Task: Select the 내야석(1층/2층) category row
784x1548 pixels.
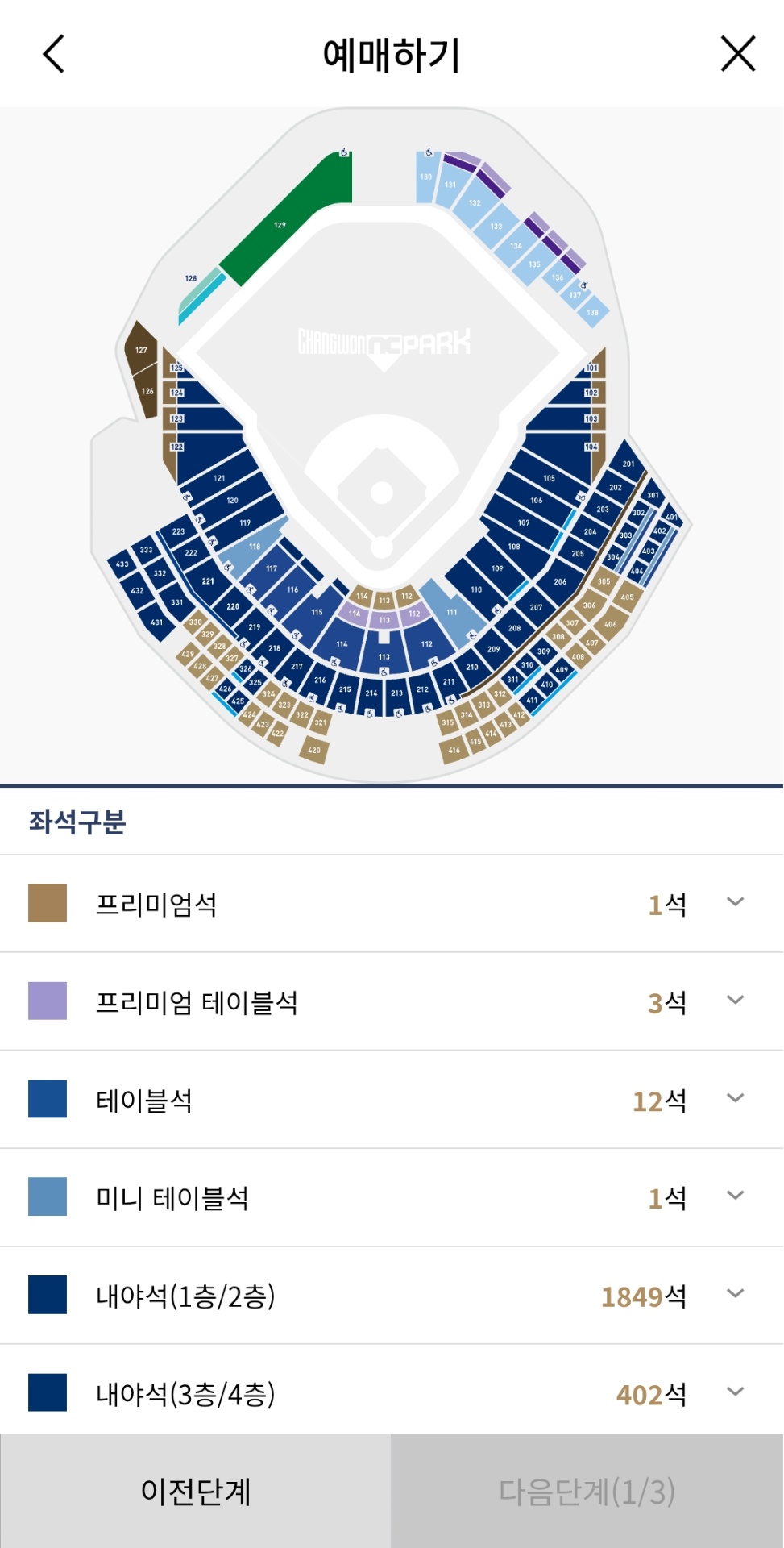Action: click(x=392, y=1296)
